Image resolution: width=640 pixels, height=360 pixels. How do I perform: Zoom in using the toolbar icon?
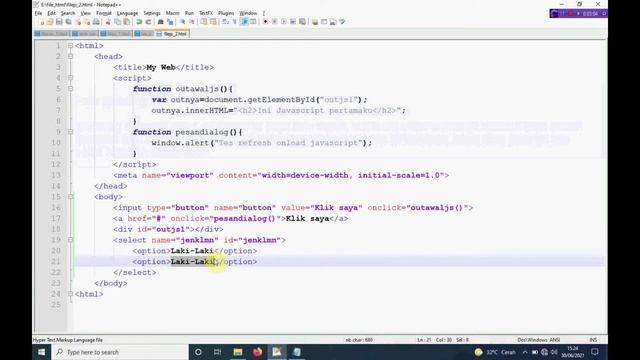[x=182, y=22]
